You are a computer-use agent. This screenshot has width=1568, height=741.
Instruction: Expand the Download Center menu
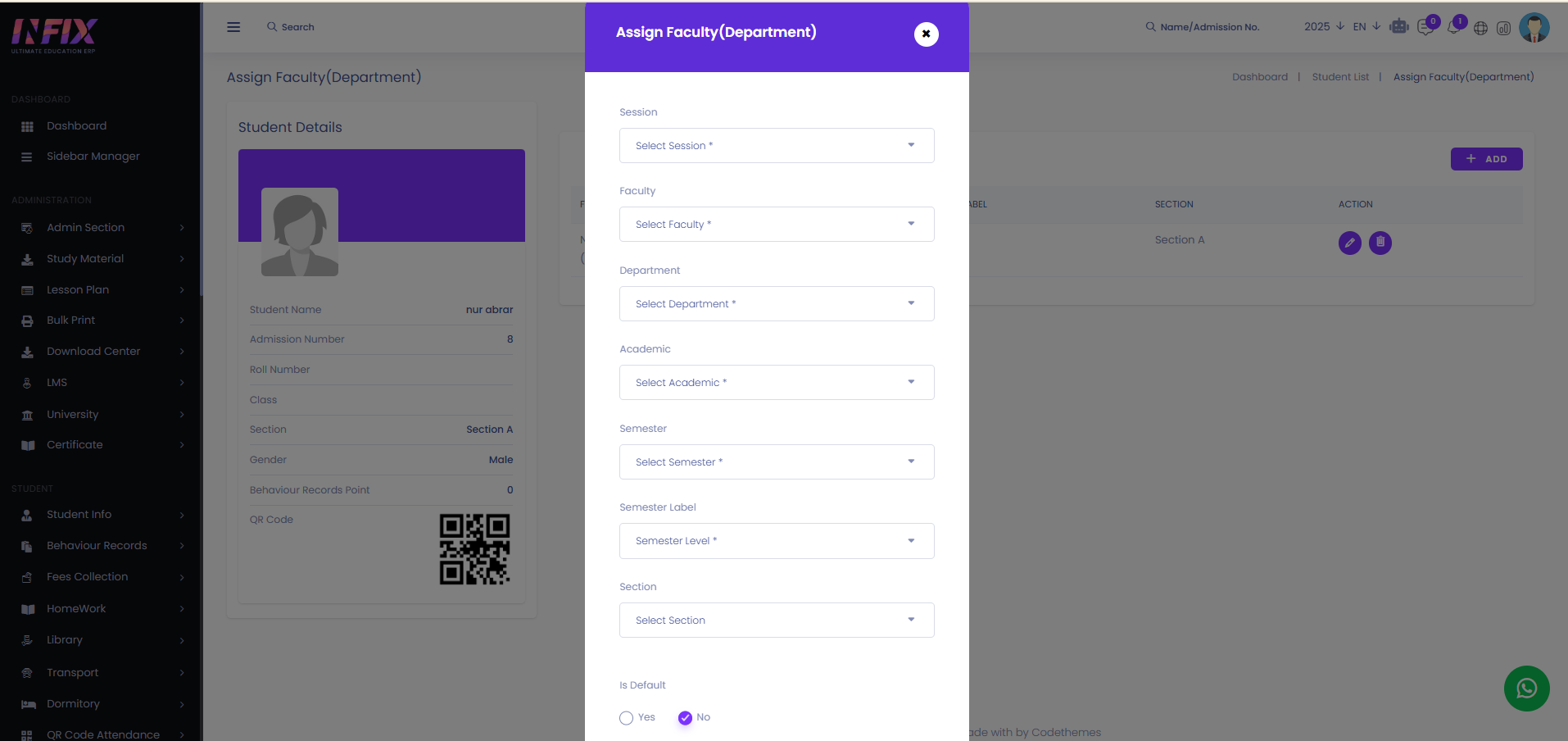[102, 351]
